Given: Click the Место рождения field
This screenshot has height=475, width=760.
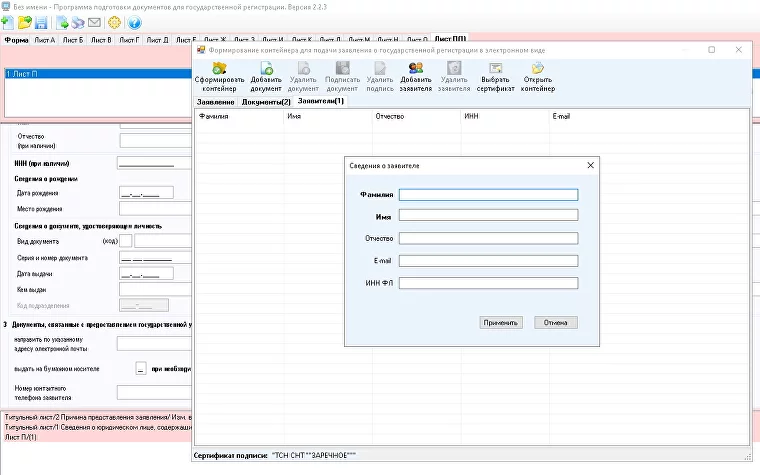Looking at the screenshot, I should (x=156, y=208).
